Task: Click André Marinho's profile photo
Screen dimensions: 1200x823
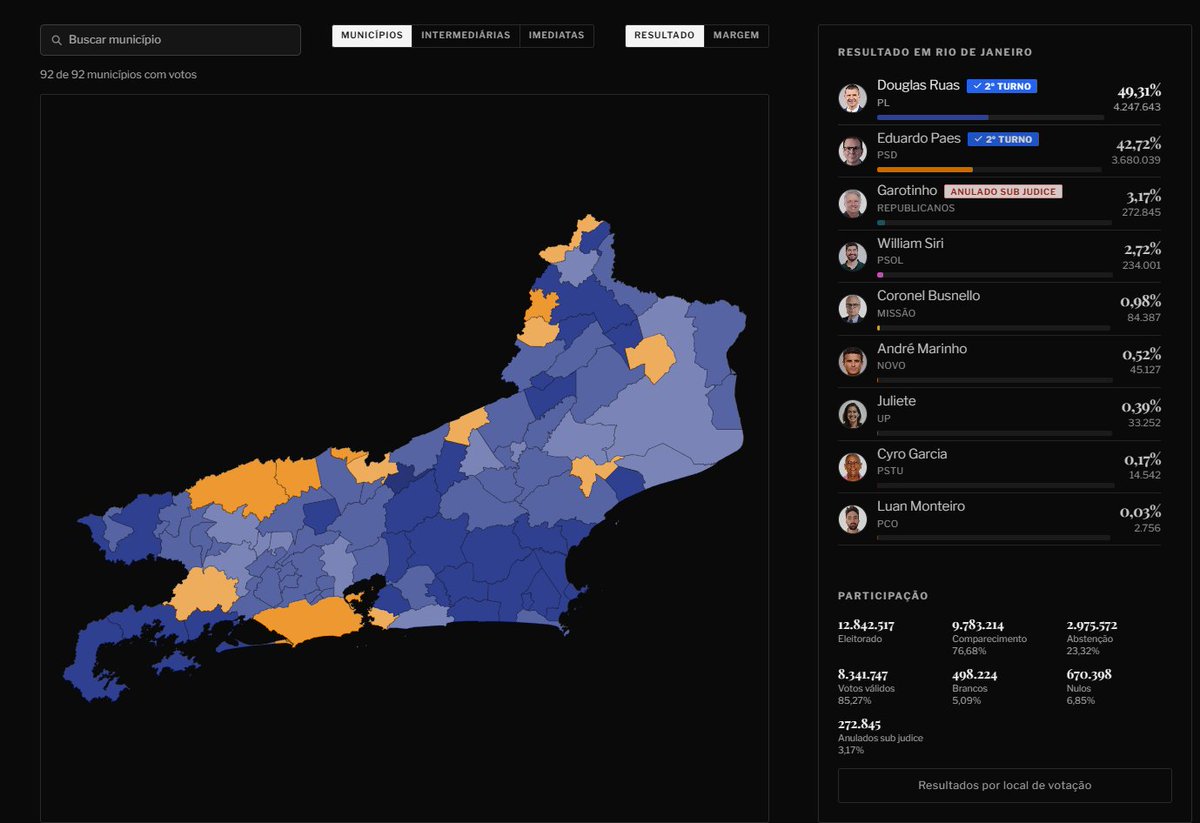Action: click(853, 361)
